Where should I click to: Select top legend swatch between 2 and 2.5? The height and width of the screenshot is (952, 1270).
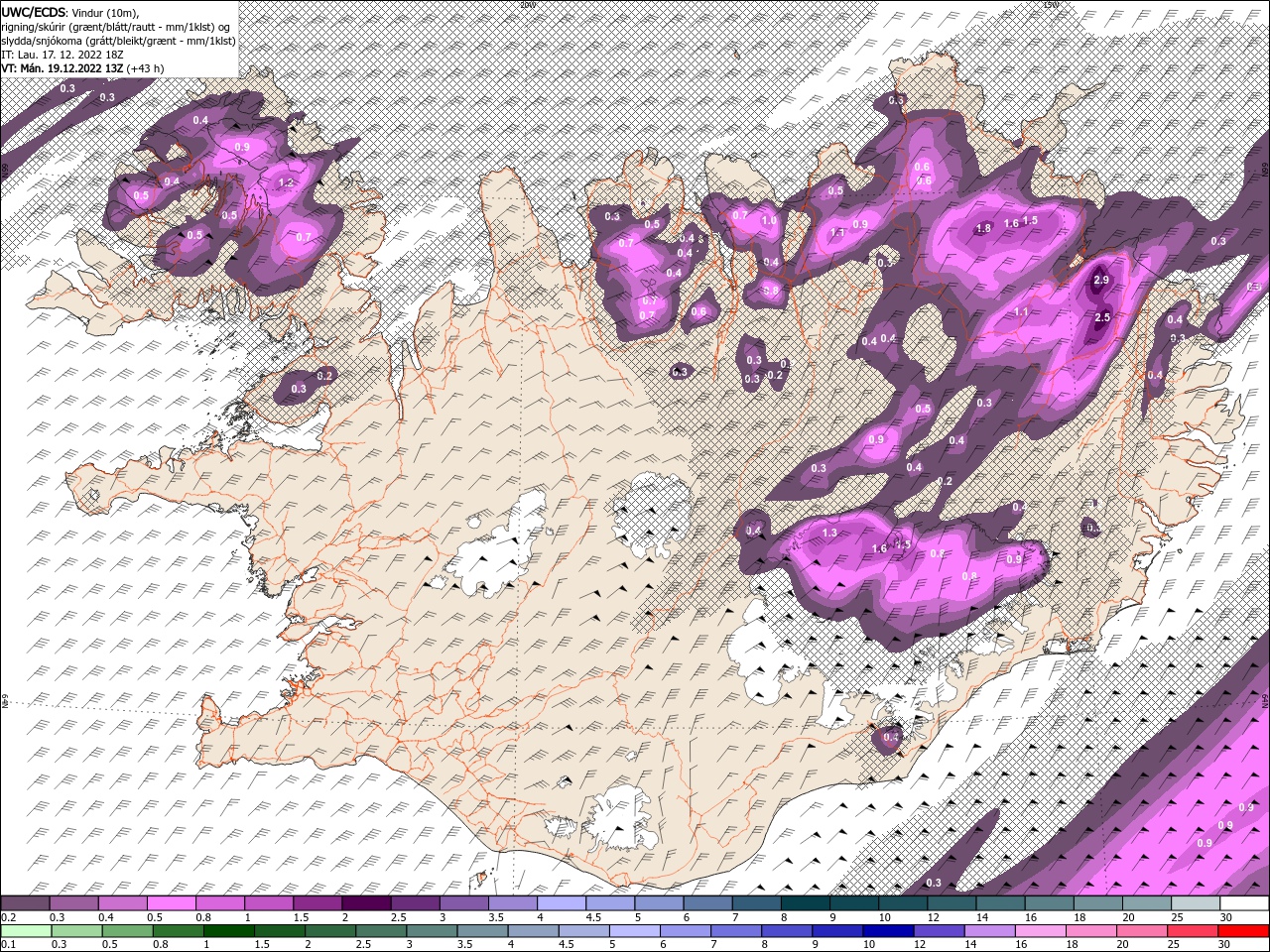(366, 903)
